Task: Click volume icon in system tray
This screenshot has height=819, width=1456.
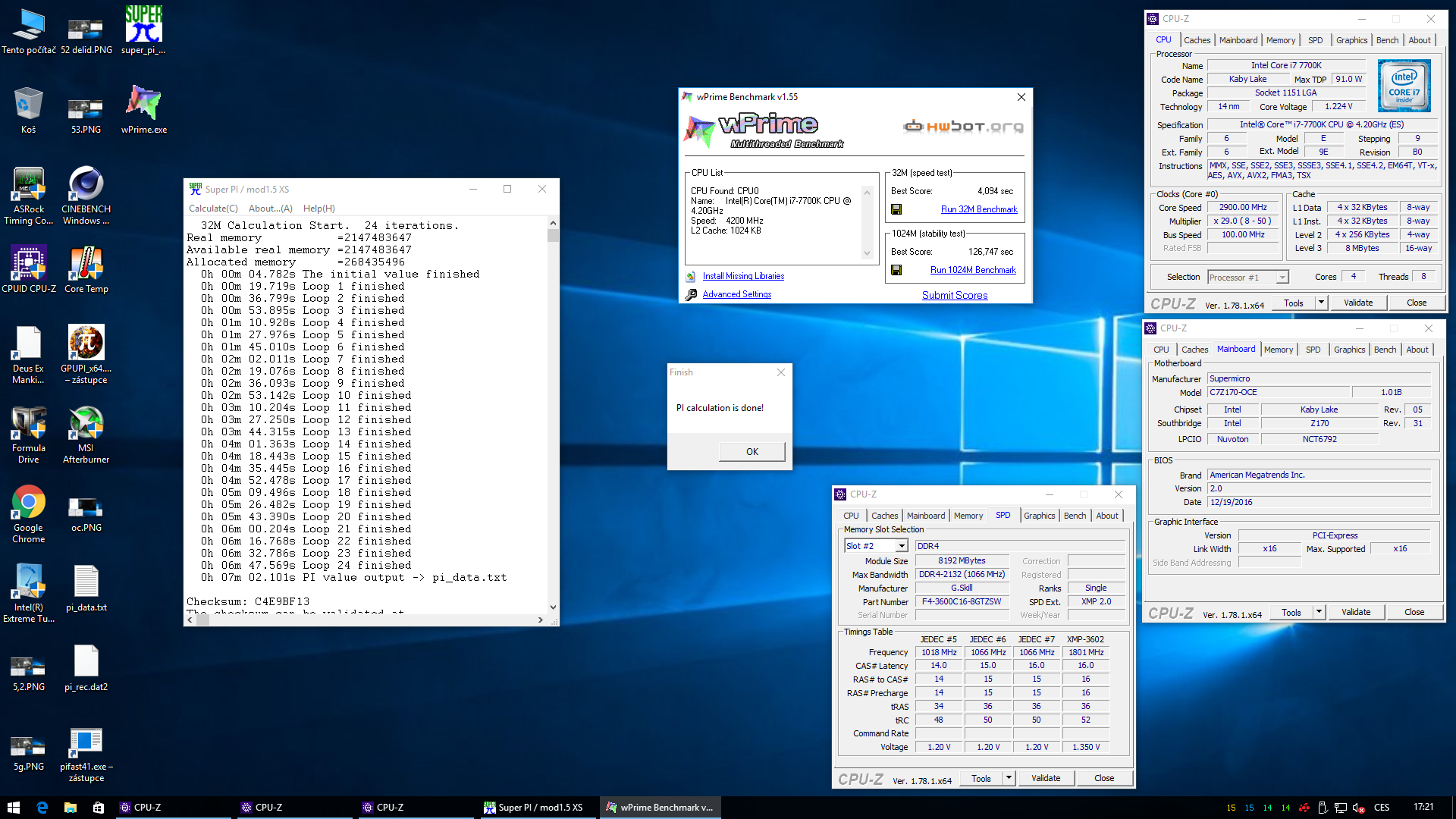Action: (x=1358, y=808)
